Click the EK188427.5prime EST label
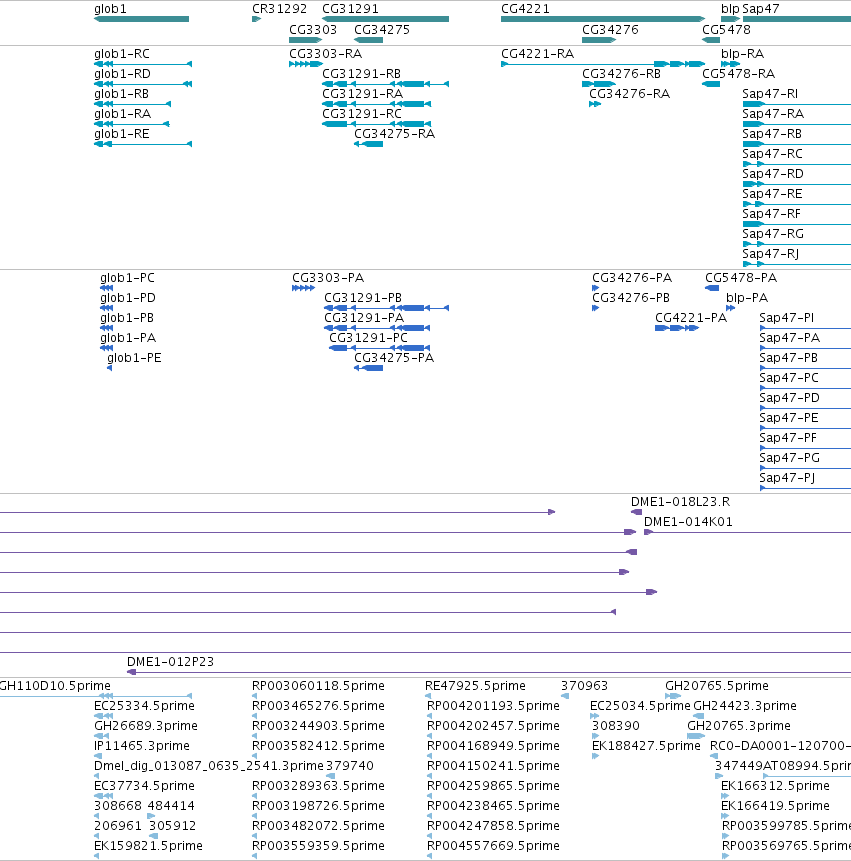This screenshot has height=861, width=851. [646, 746]
